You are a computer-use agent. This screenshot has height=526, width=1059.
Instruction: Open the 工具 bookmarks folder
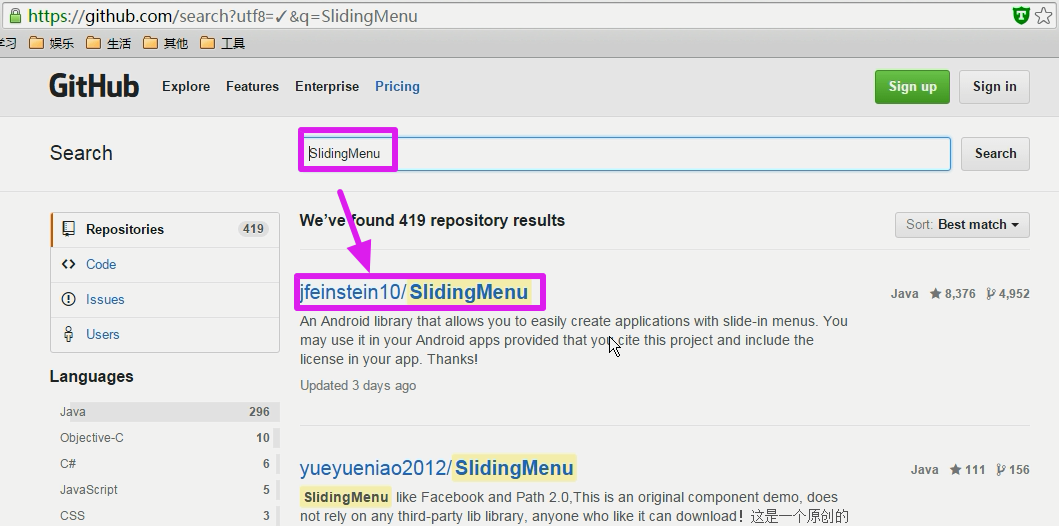coord(223,43)
